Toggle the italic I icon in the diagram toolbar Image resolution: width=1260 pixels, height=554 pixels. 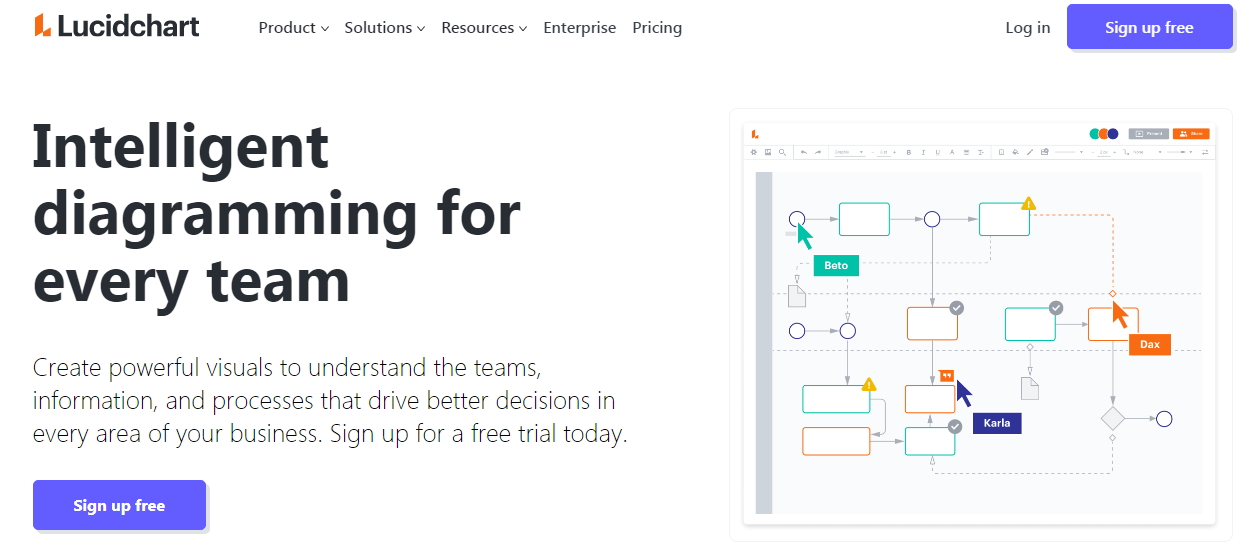pos(923,152)
